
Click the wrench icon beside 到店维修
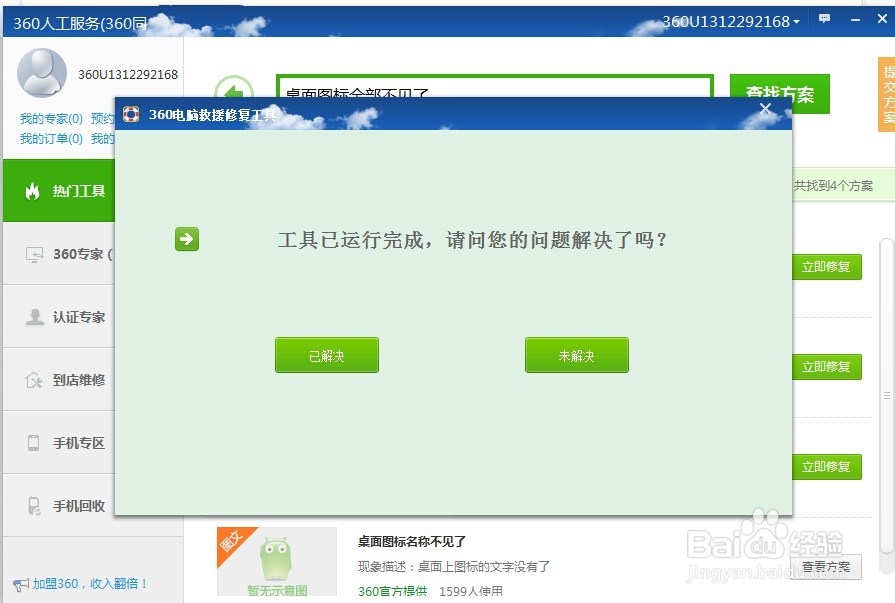pyautogui.click(x=34, y=380)
